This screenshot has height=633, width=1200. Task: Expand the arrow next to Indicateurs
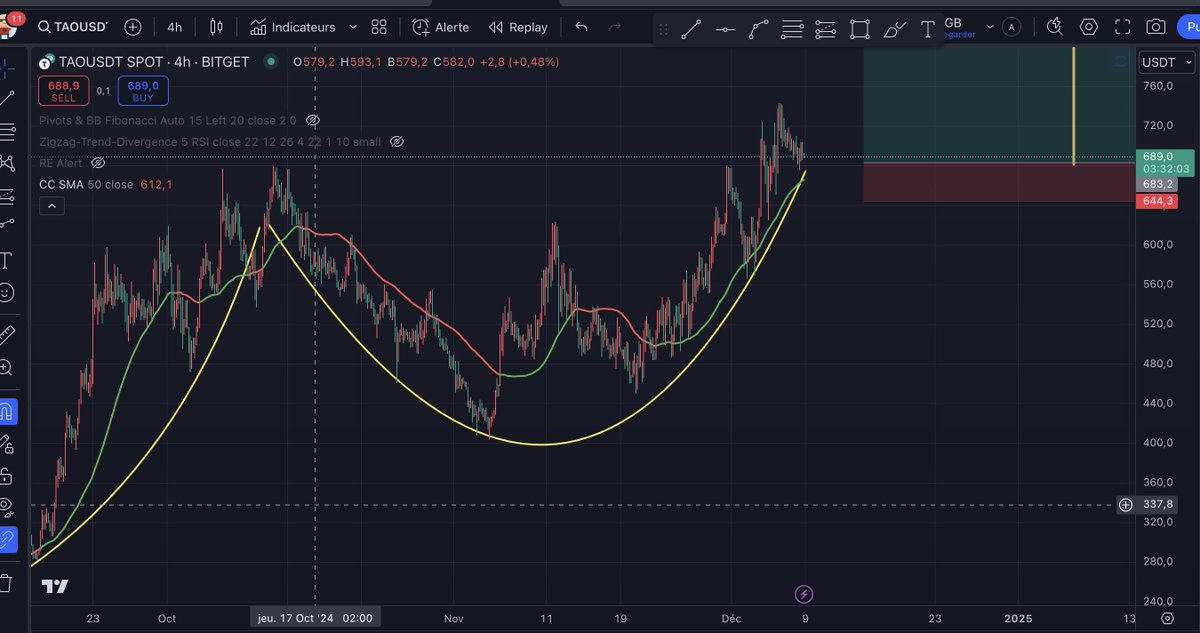pos(353,27)
